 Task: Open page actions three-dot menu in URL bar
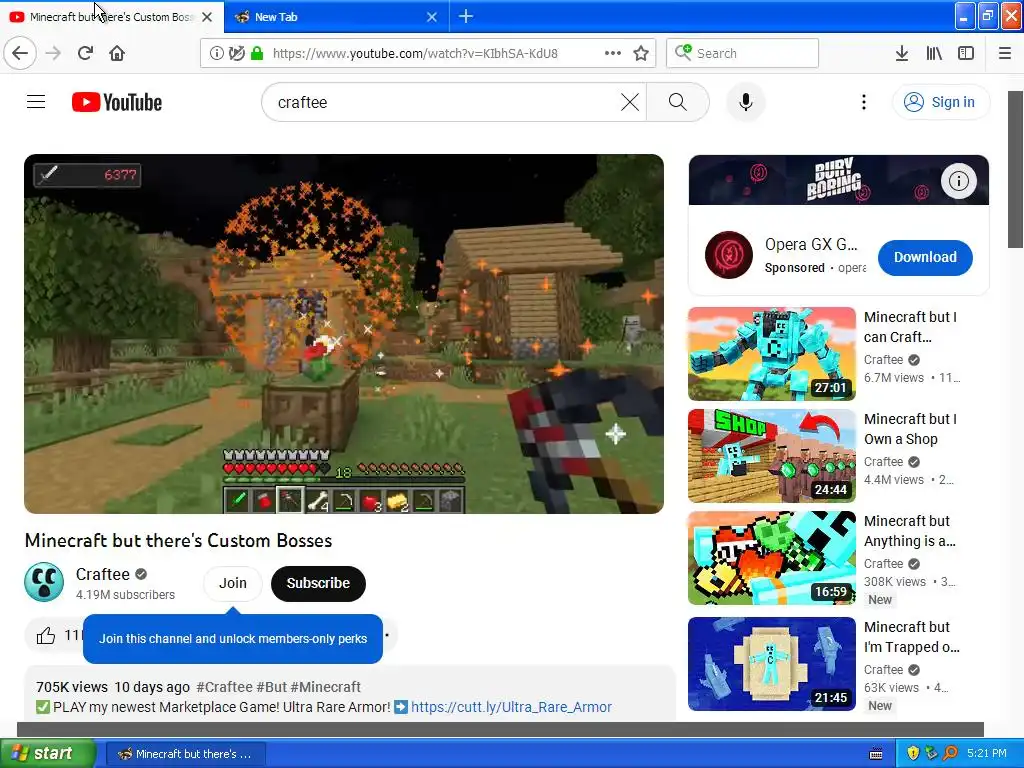coord(613,53)
